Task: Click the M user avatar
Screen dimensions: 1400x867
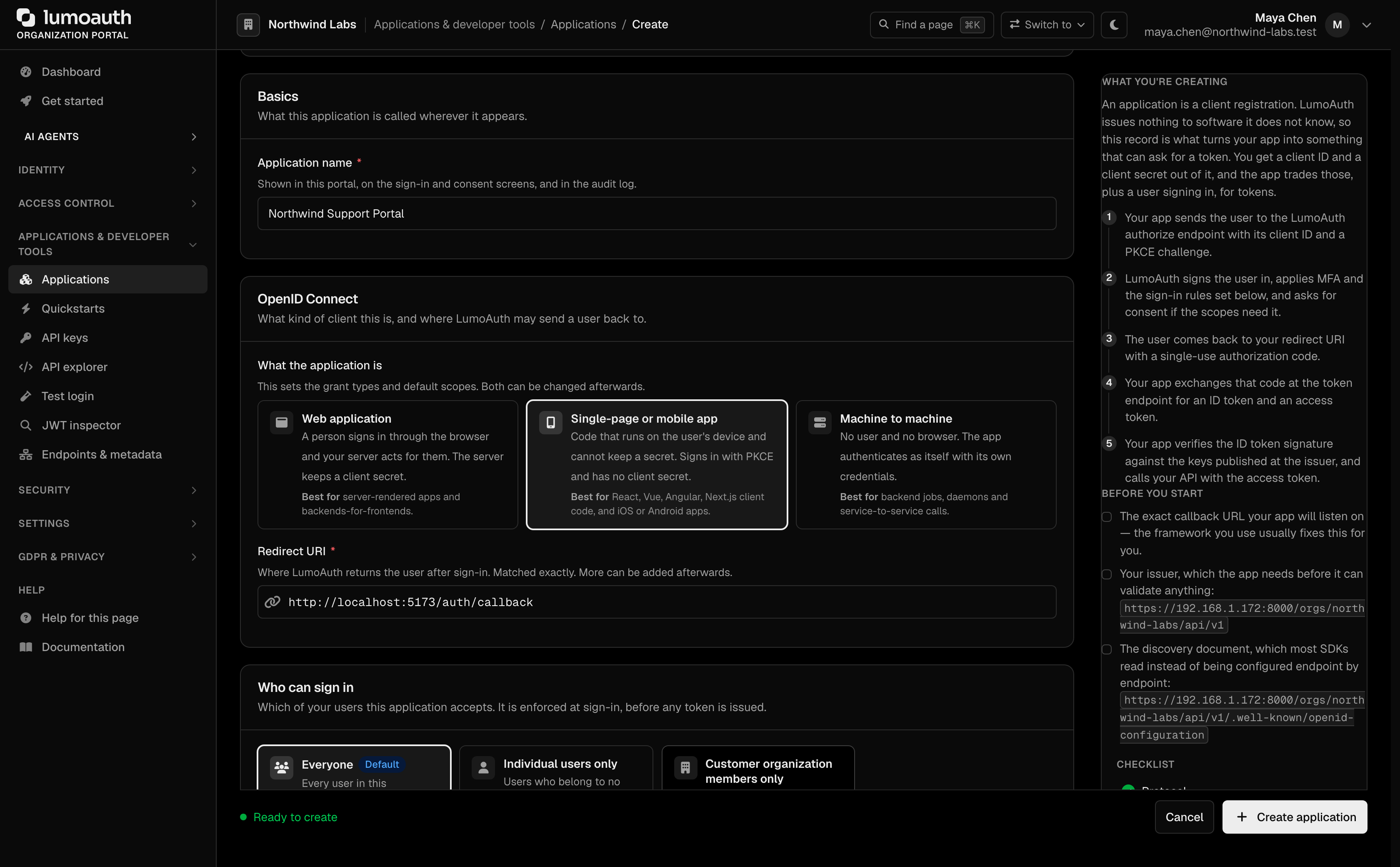Action: coord(1337,25)
